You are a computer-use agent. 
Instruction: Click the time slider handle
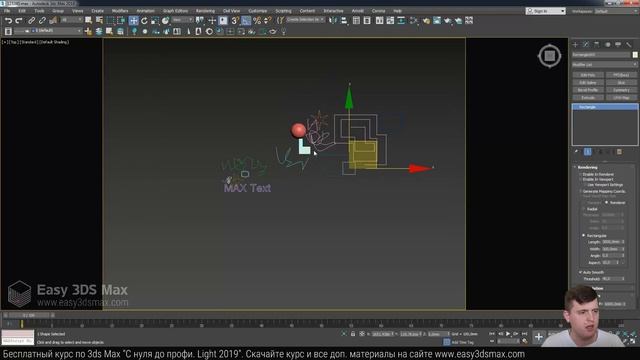tap(30, 316)
